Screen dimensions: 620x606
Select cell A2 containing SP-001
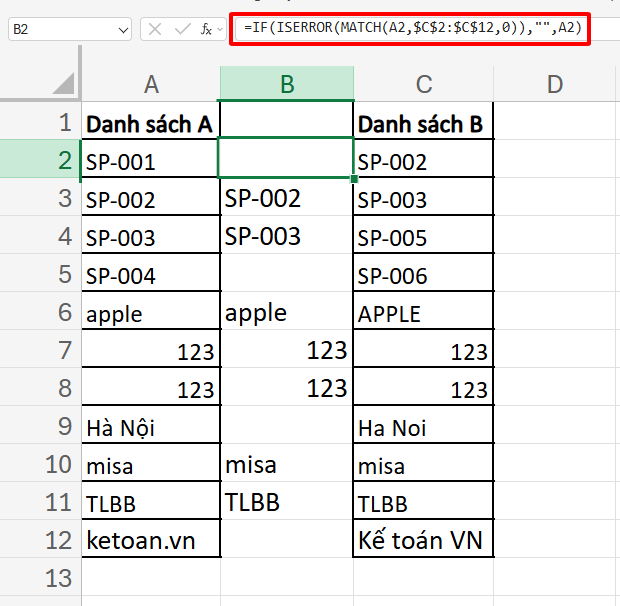(151, 160)
